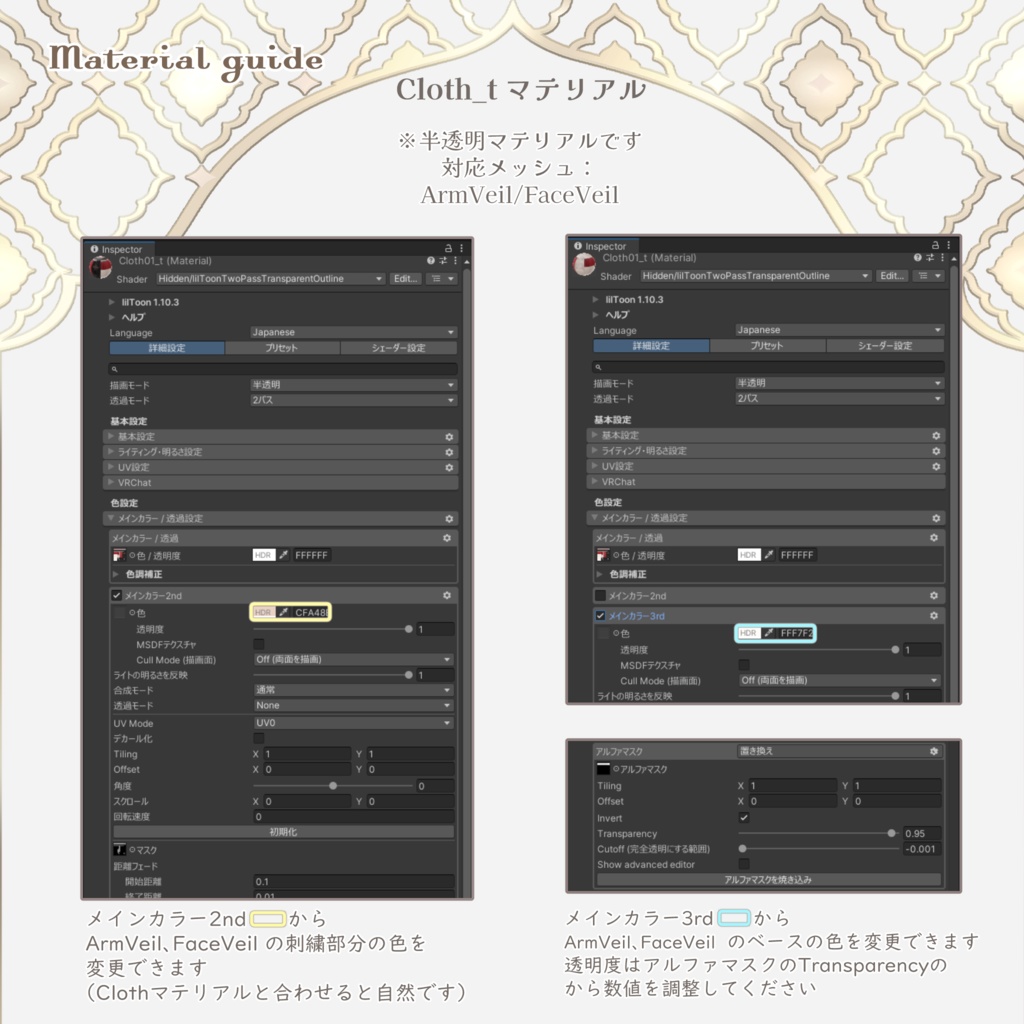Open 透過モード 2パス dropdown in right panel
This screenshot has height=1024, width=1024.
tap(839, 398)
